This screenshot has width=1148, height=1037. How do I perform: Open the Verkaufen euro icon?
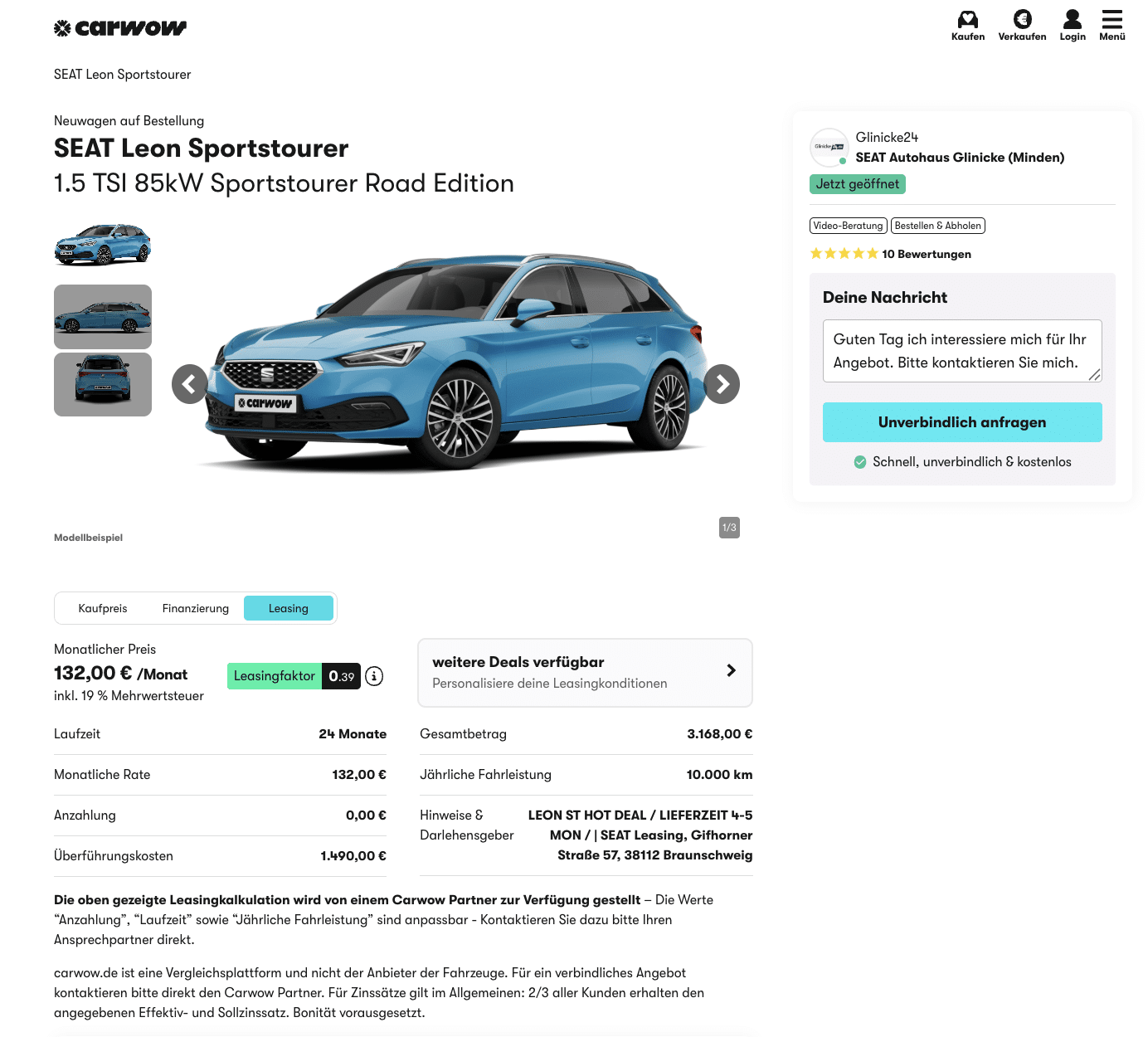[x=1023, y=19]
